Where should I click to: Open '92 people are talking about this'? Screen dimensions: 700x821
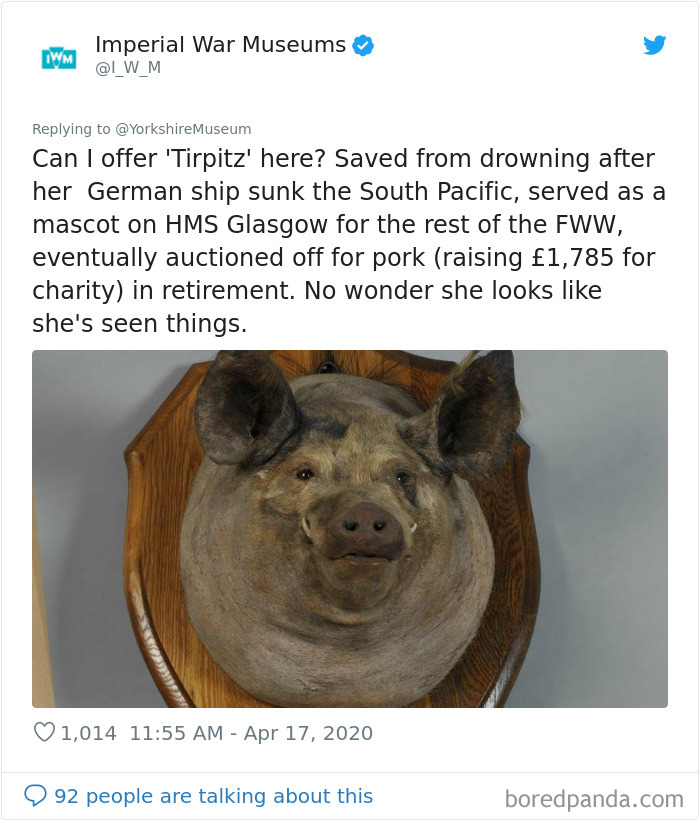click(214, 796)
